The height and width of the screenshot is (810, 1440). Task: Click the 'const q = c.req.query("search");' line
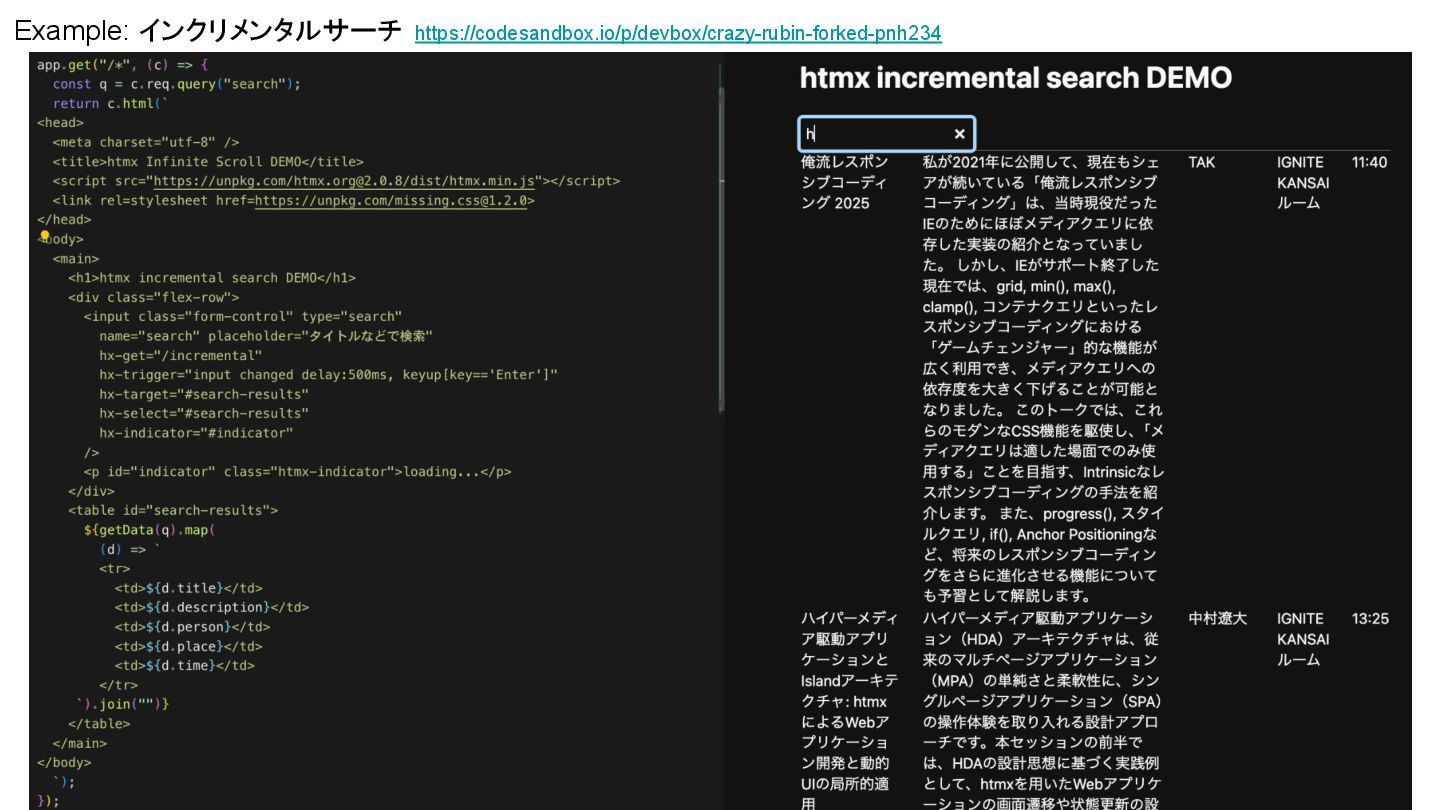(x=177, y=84)
